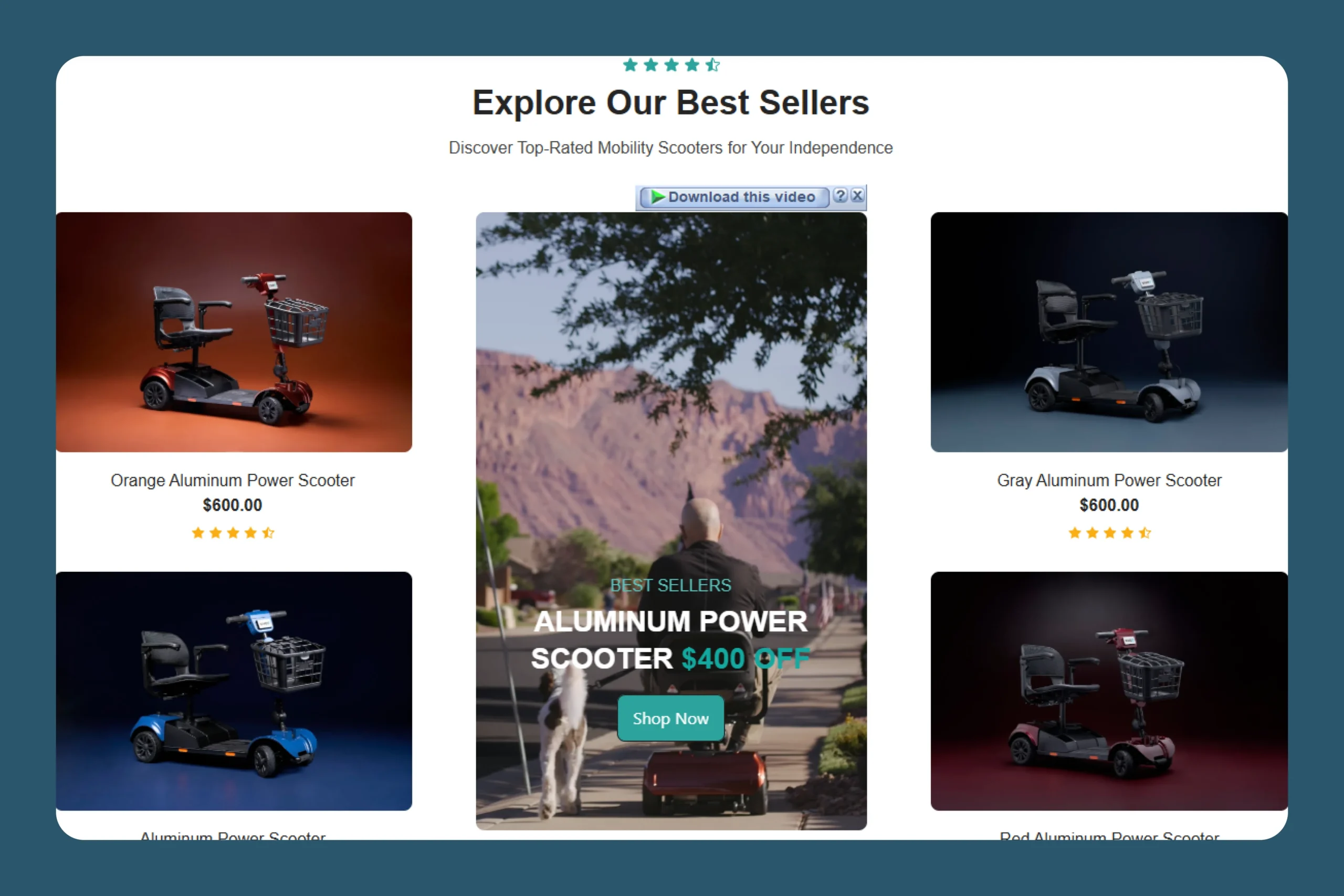Click the Orange Aluminum Power Scooter title

pos(233,481)
